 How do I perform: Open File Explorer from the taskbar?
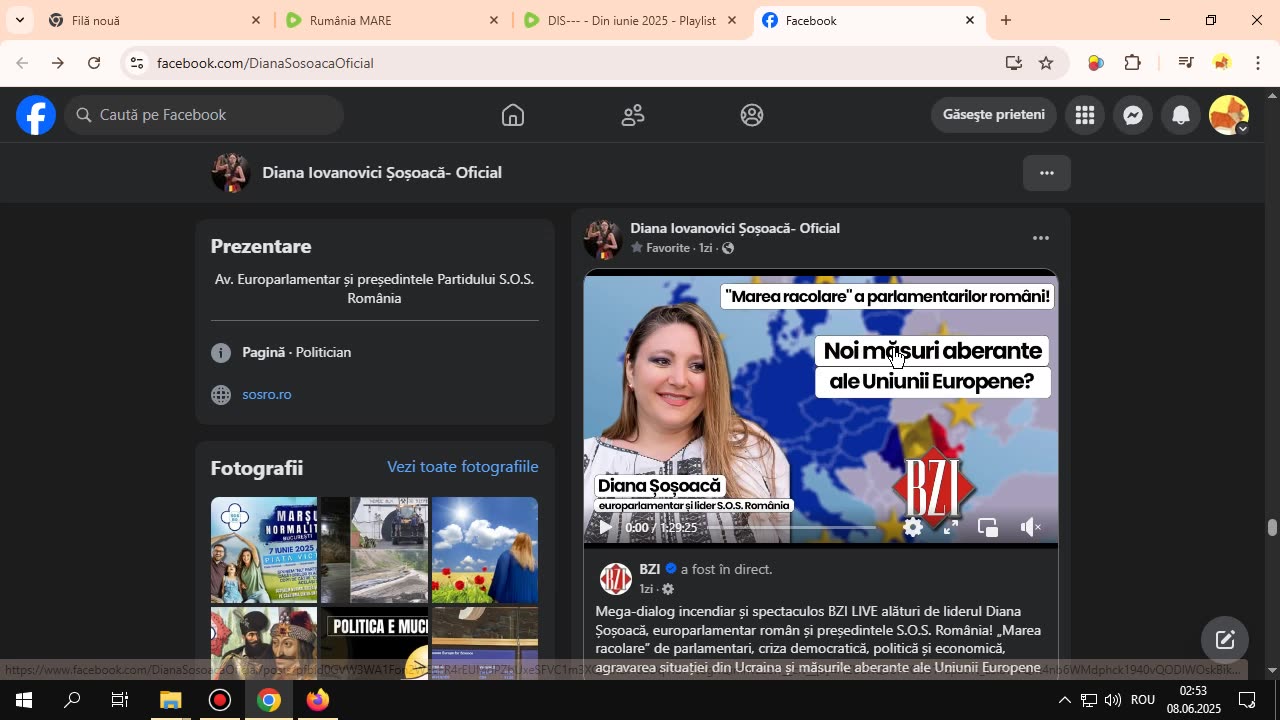[x=170, y=700]
